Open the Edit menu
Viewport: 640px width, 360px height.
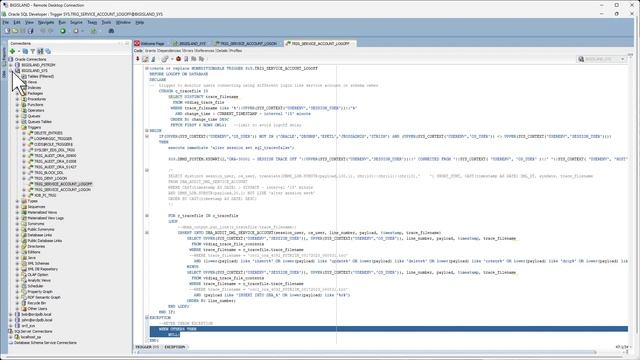coord(17,22)
